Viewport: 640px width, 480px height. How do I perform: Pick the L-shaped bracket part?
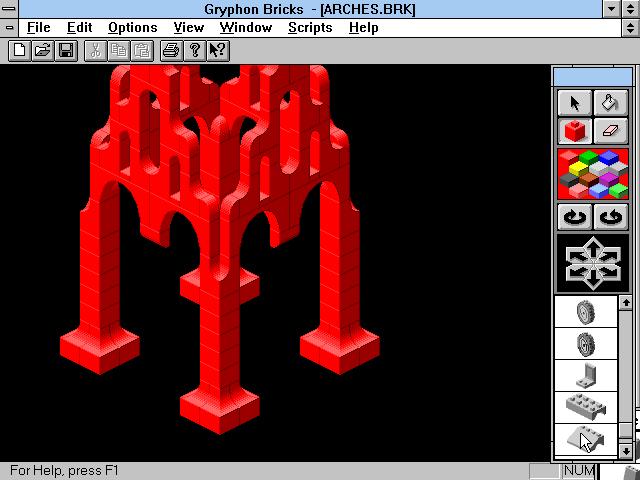[586, 376]
